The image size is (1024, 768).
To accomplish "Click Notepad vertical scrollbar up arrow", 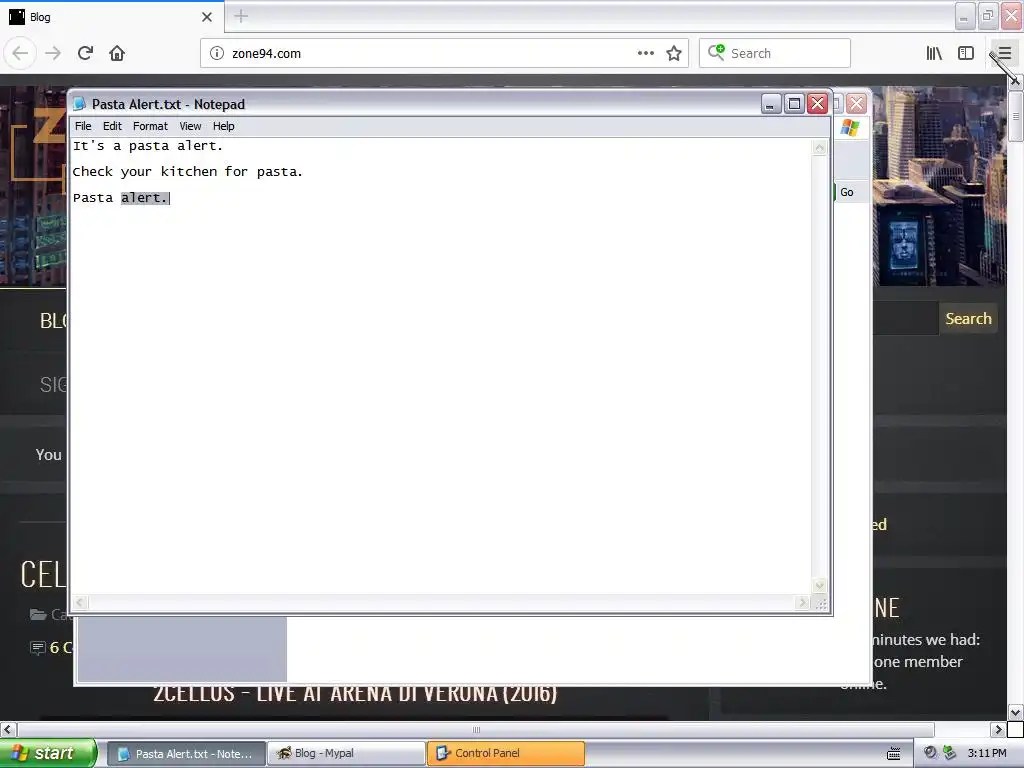I will click(x=820, y=148).
